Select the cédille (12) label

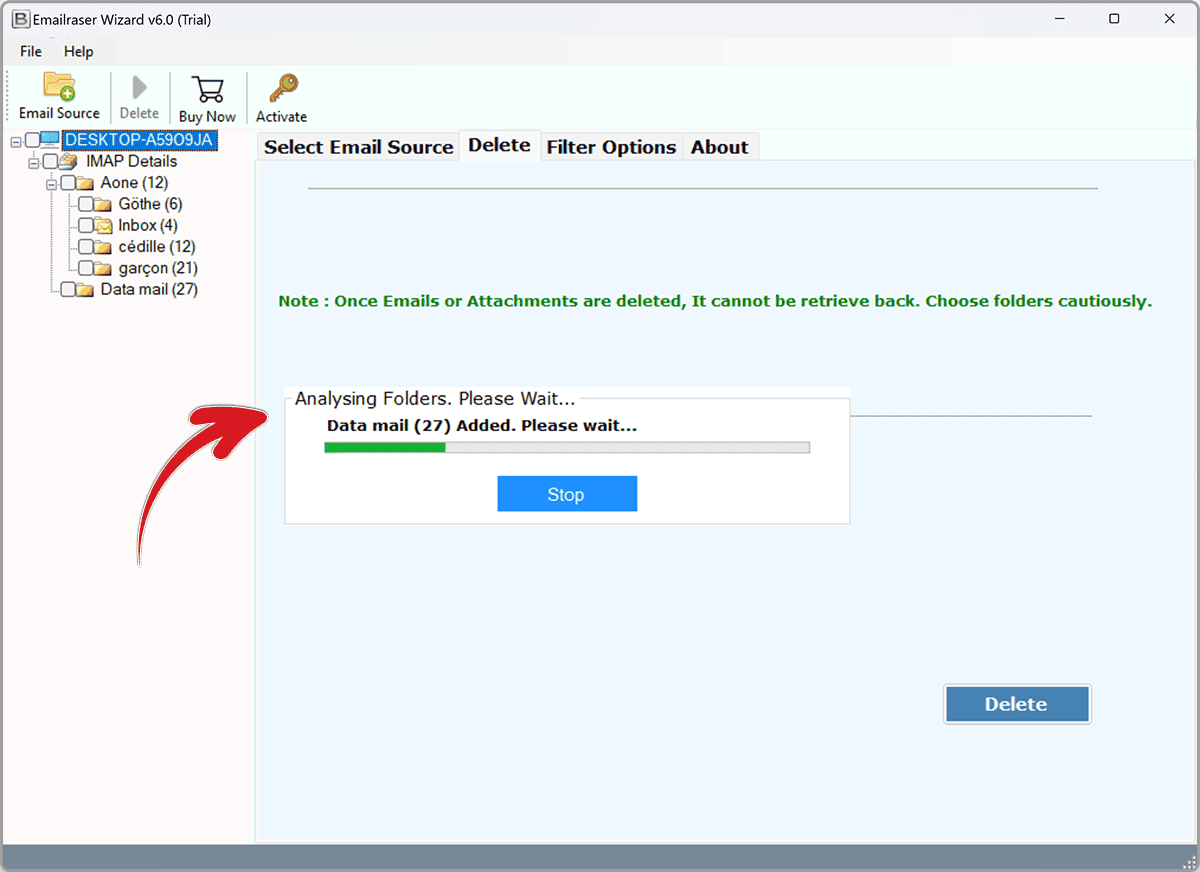pyautogui.click(x=157, y=247)
